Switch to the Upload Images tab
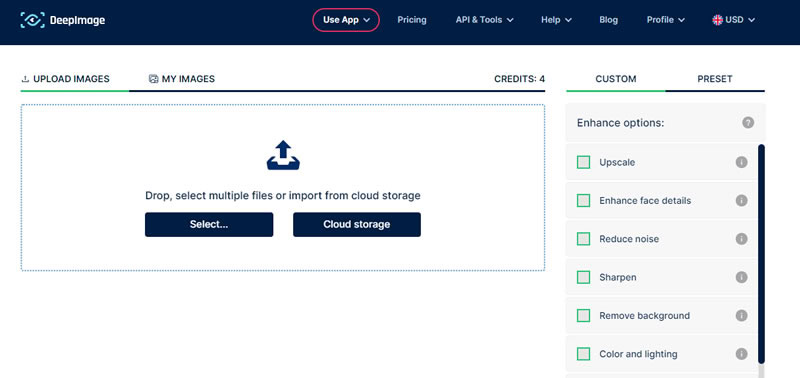Viewport: 800px width, 378px height. coord(65,79)
